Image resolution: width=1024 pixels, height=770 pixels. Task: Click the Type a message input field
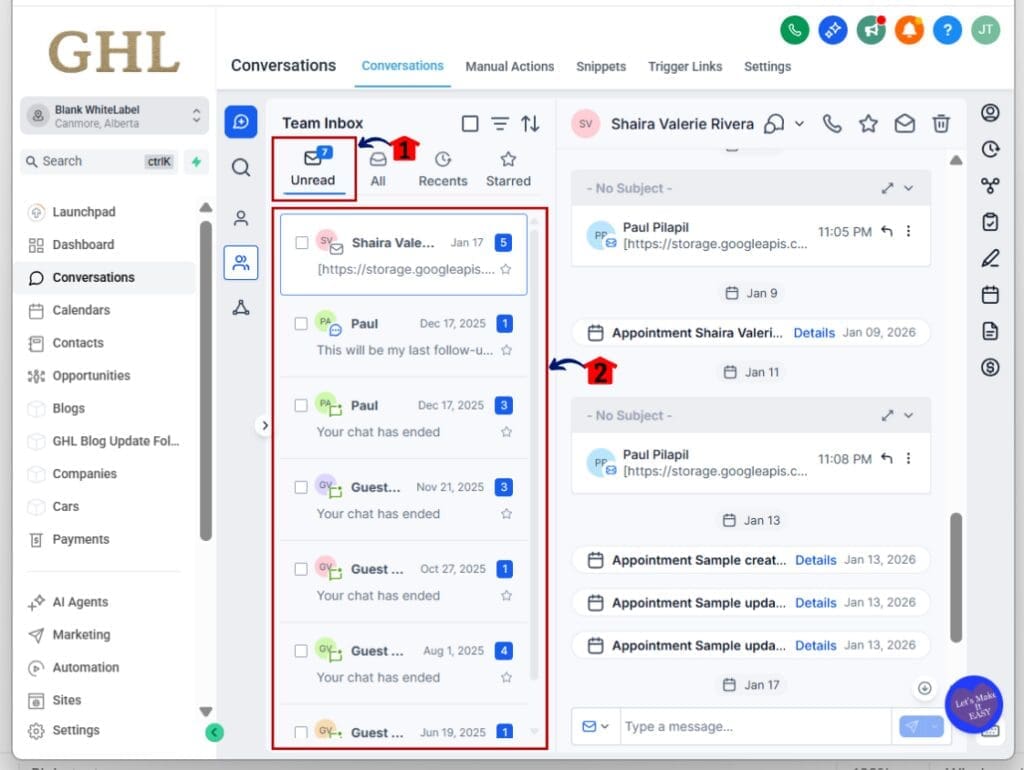click(x=755, y=726)
